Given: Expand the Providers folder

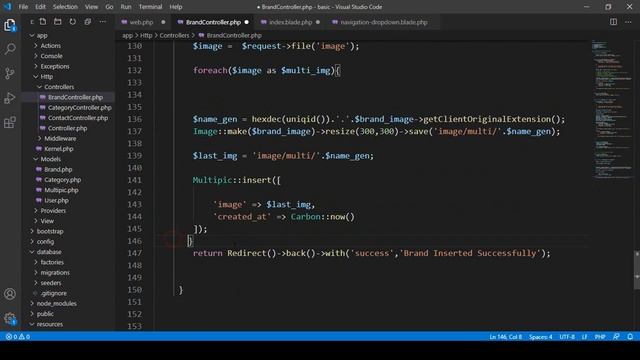Looking at the screenshot, I should [x=53, y=211].
